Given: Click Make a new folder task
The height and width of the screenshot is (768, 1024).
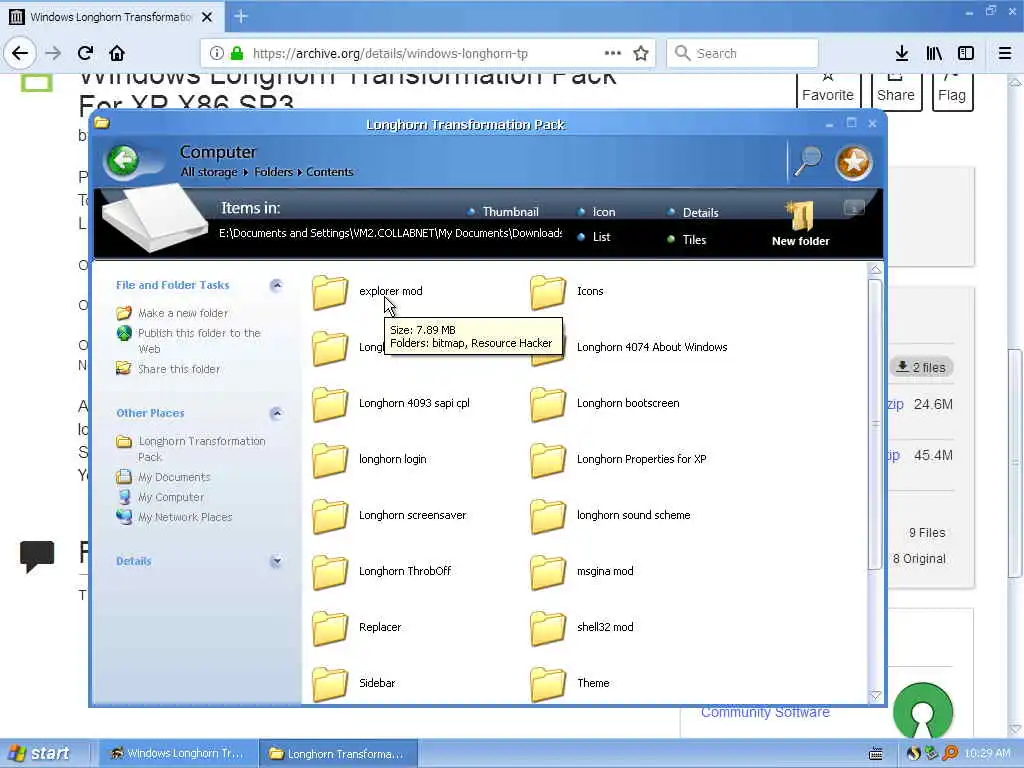Looking at the screenshot, I should tap(172, 313).
